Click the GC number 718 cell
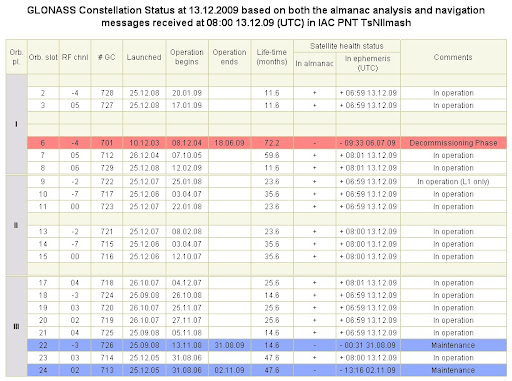This screenshot has width=512, height=381. 107,283
